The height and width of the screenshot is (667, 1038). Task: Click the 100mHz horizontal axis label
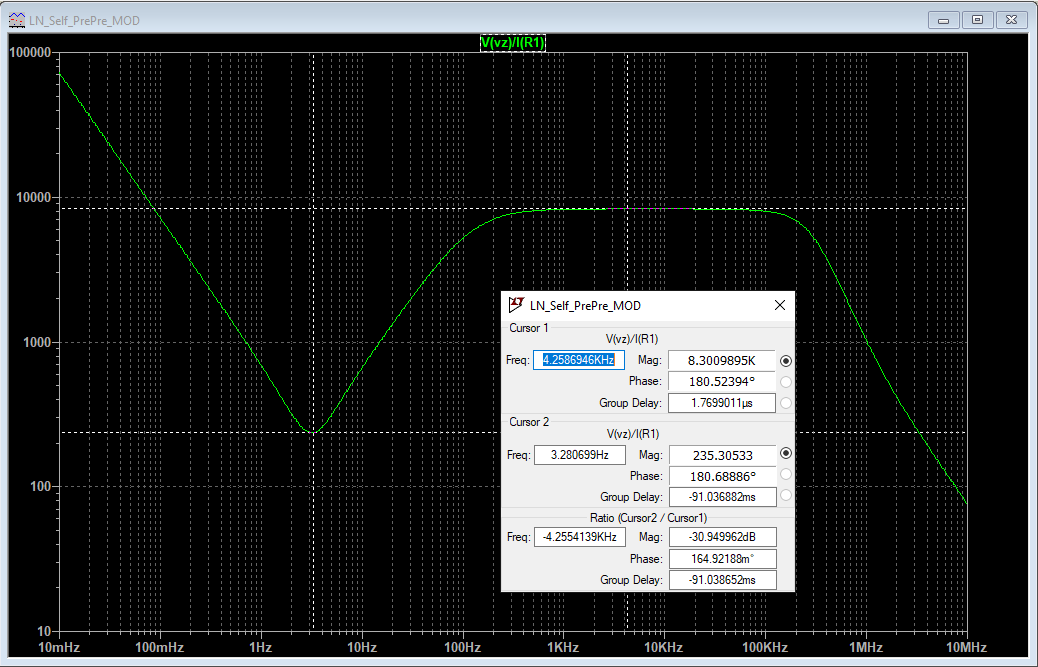click(160, 647)
